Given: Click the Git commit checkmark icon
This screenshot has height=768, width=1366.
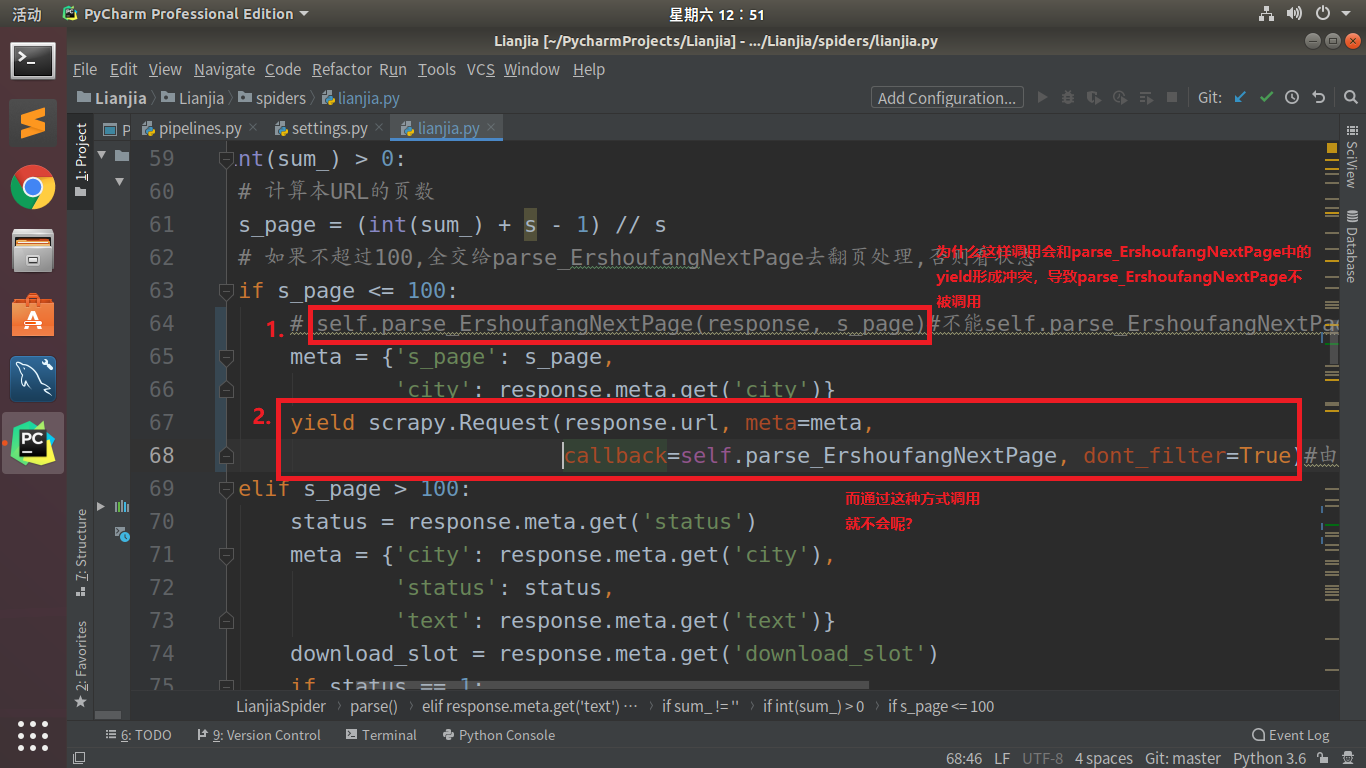Looking at the screenshot, I should pos(1266,97).
